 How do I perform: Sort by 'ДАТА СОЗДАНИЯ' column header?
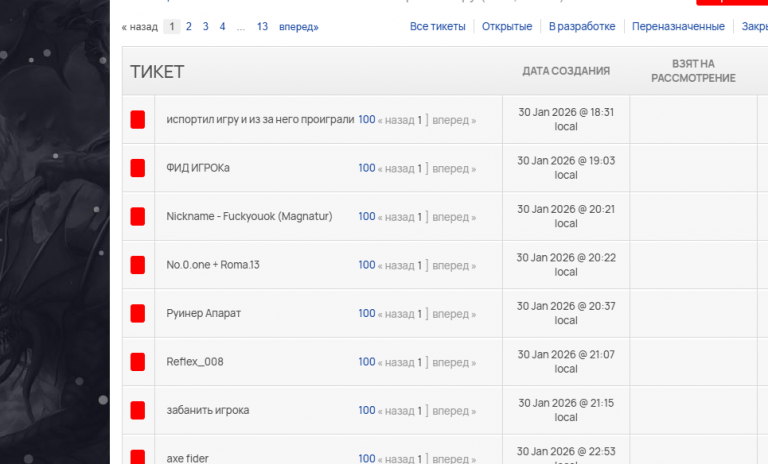point(566,71)
